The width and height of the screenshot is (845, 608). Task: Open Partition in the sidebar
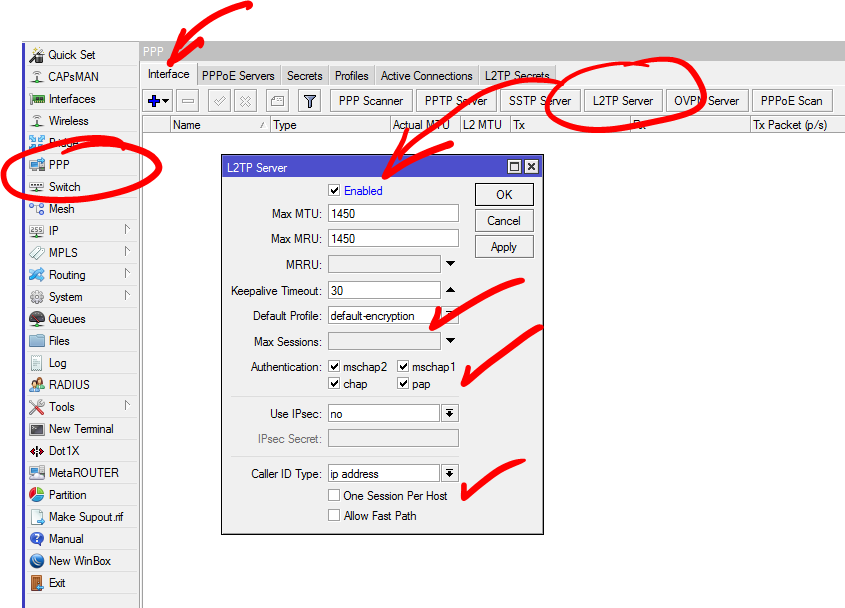[67, 495]
